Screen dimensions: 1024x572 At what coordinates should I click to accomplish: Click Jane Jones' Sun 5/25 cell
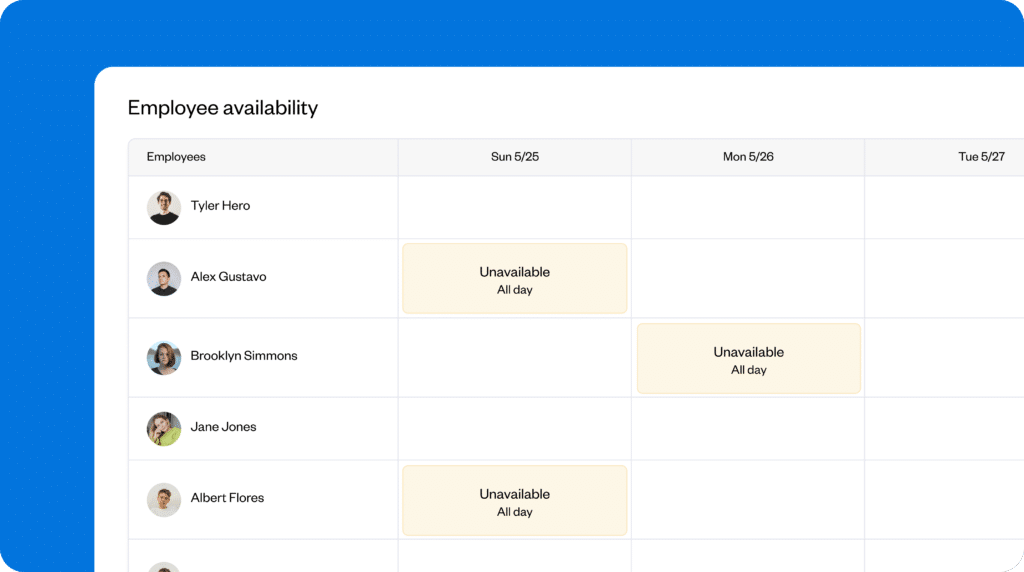pos(515,429)
